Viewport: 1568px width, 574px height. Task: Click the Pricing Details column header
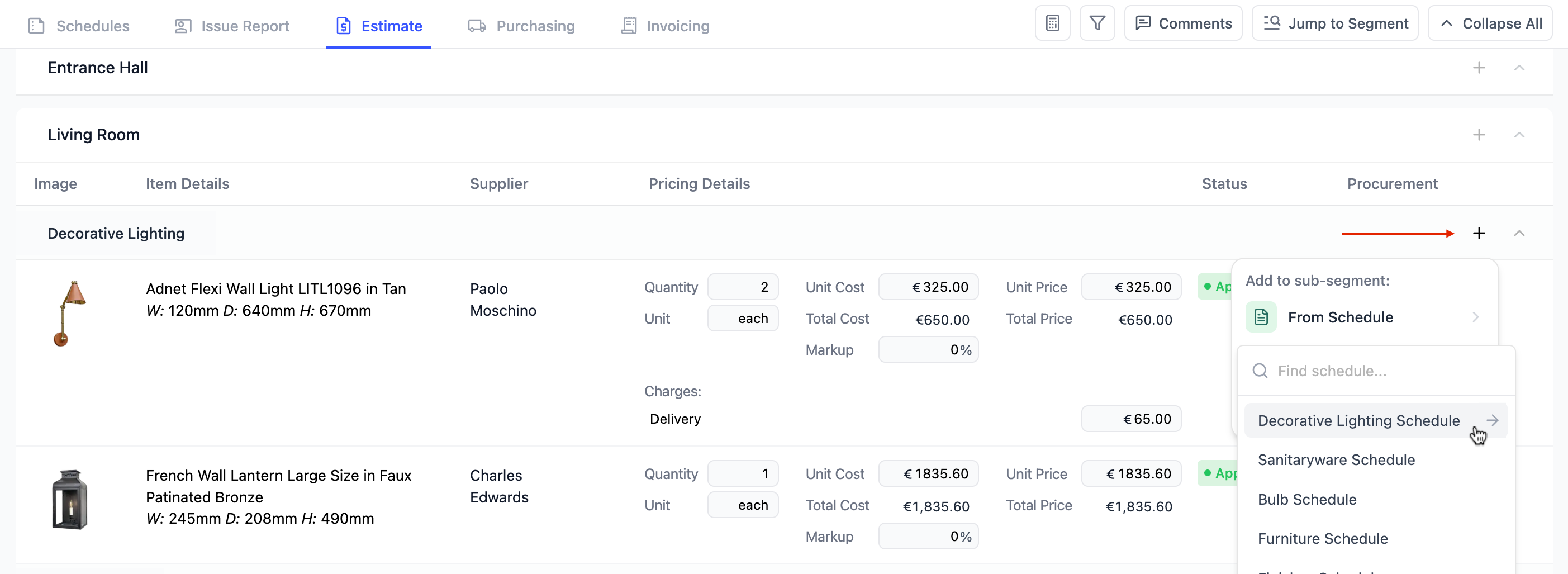699,184
